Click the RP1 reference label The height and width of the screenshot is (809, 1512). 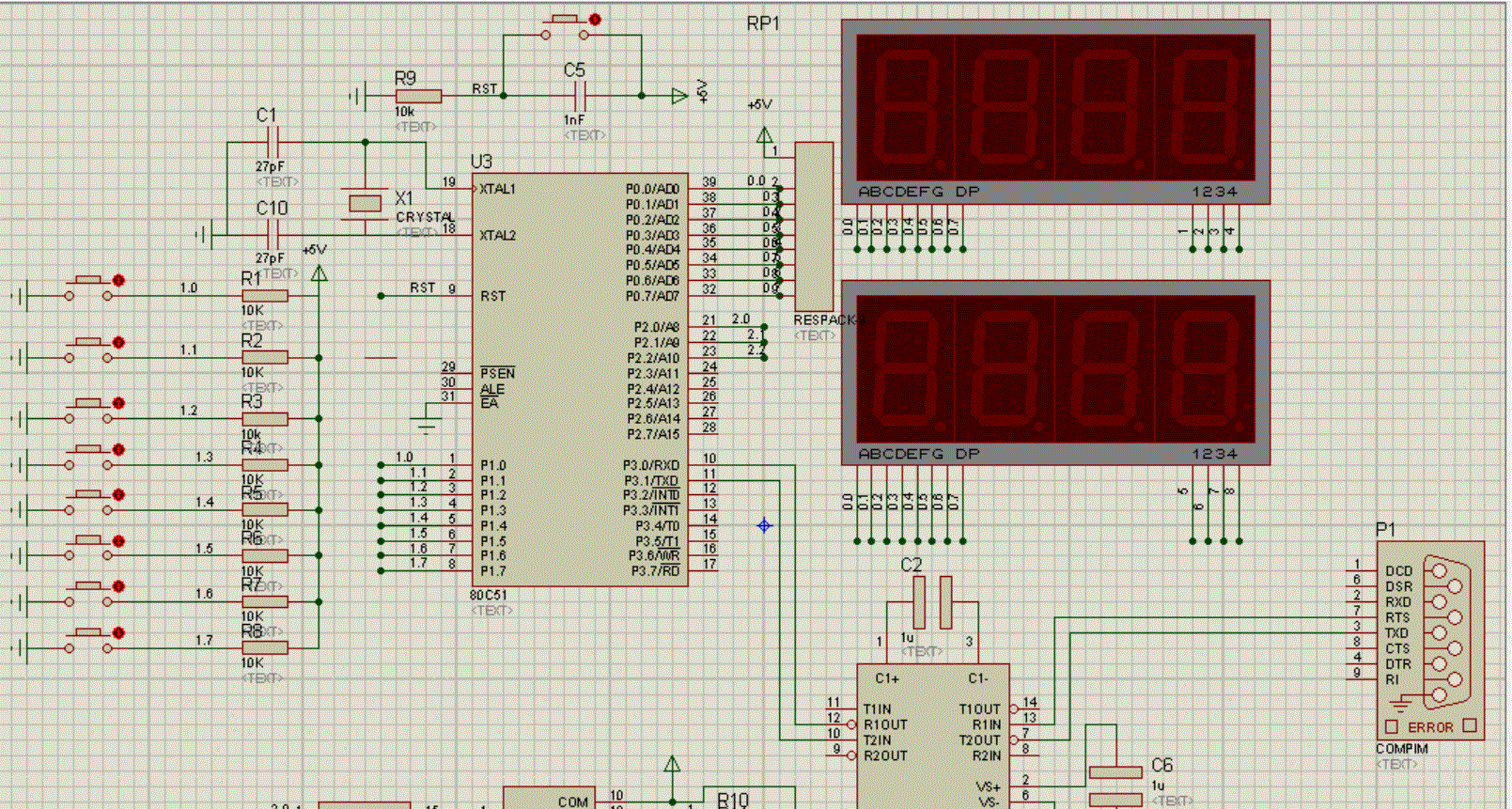point(763,23)
